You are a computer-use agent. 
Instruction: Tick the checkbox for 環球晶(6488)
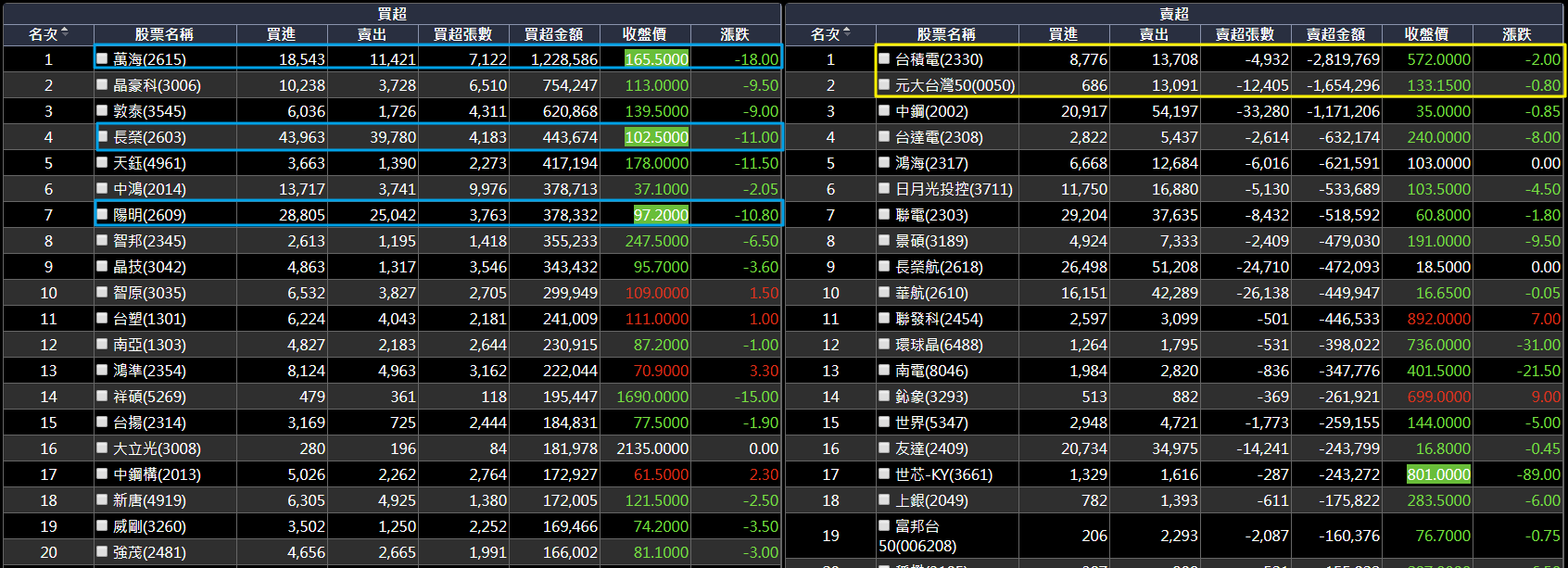pyautogui.click(x=885, y=344)
